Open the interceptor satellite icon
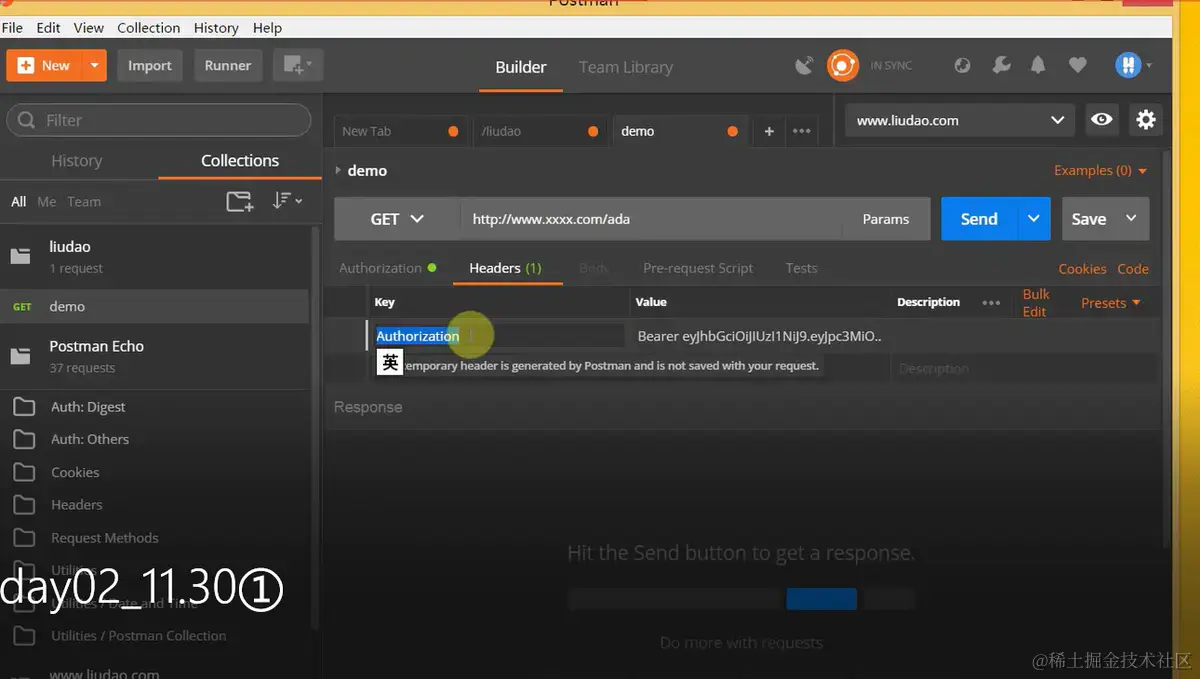The width and height of the screenshot is (1200, 679). click(804, 66)
